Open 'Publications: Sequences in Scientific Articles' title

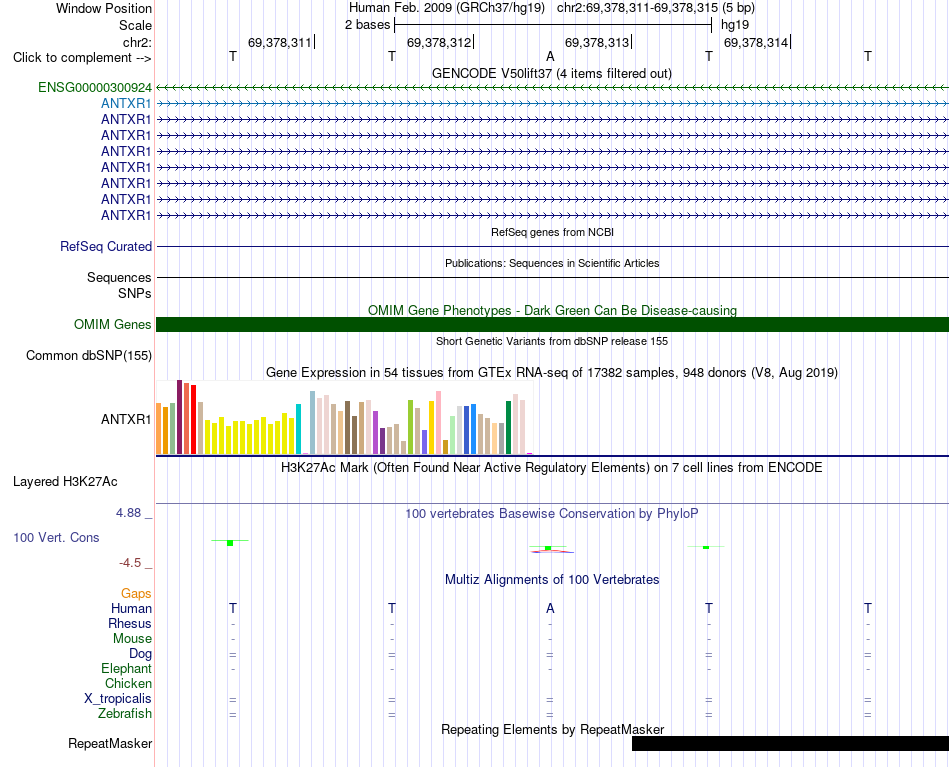552,263
